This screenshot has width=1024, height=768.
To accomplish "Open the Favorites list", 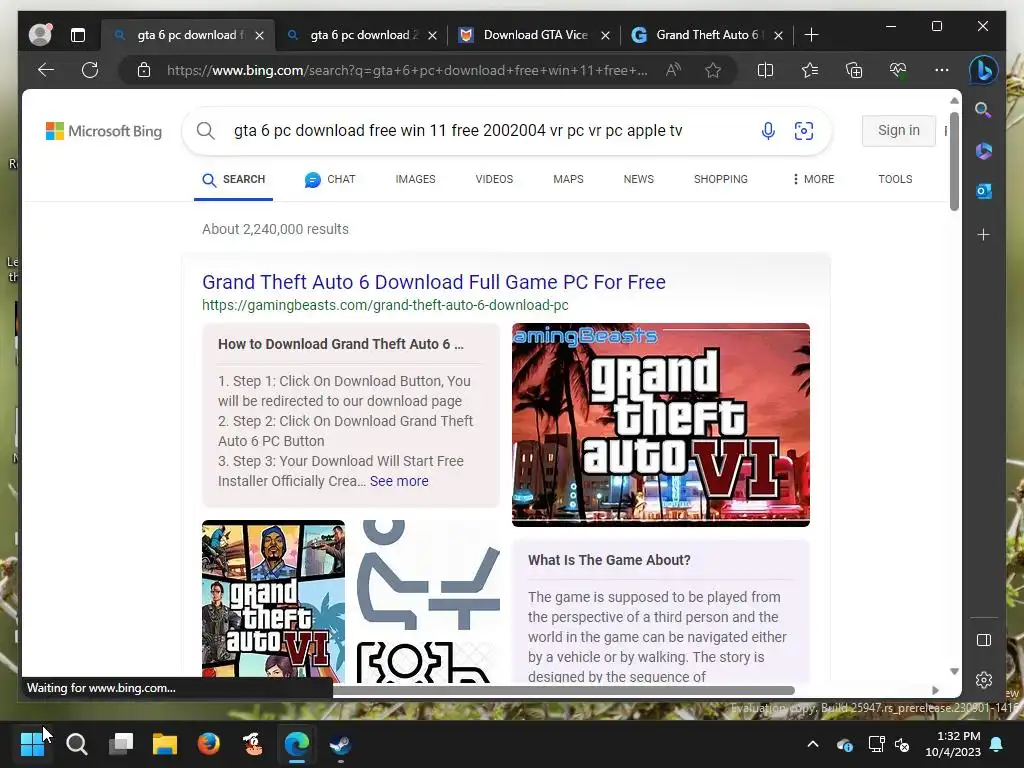I will [810, 70].
